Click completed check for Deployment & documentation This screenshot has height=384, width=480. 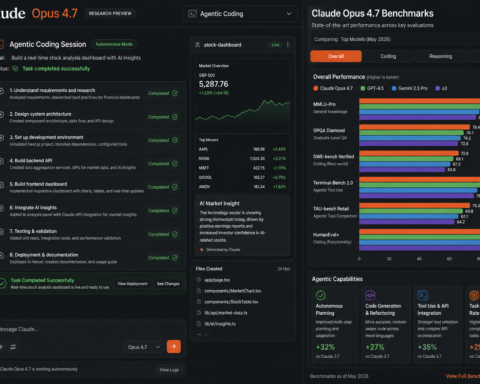(x=175, y=258)
